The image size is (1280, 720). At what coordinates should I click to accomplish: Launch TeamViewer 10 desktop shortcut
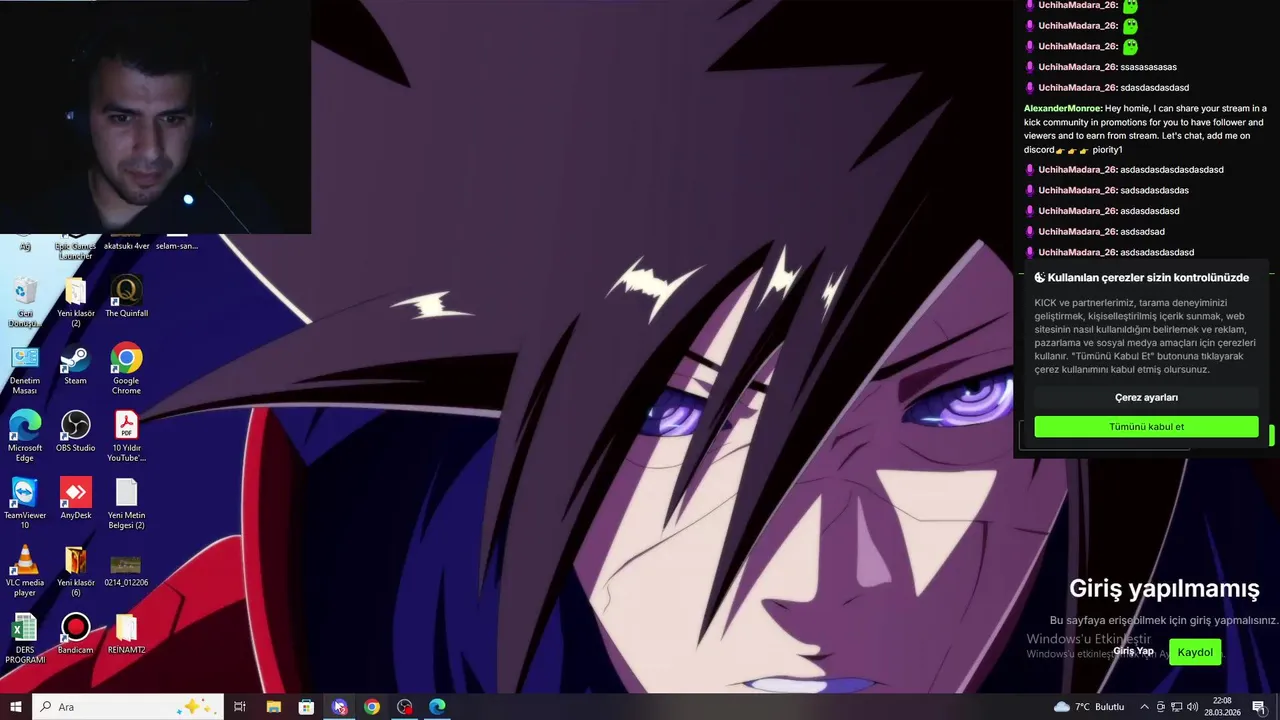pyautogui.click(x=25, y=504)
